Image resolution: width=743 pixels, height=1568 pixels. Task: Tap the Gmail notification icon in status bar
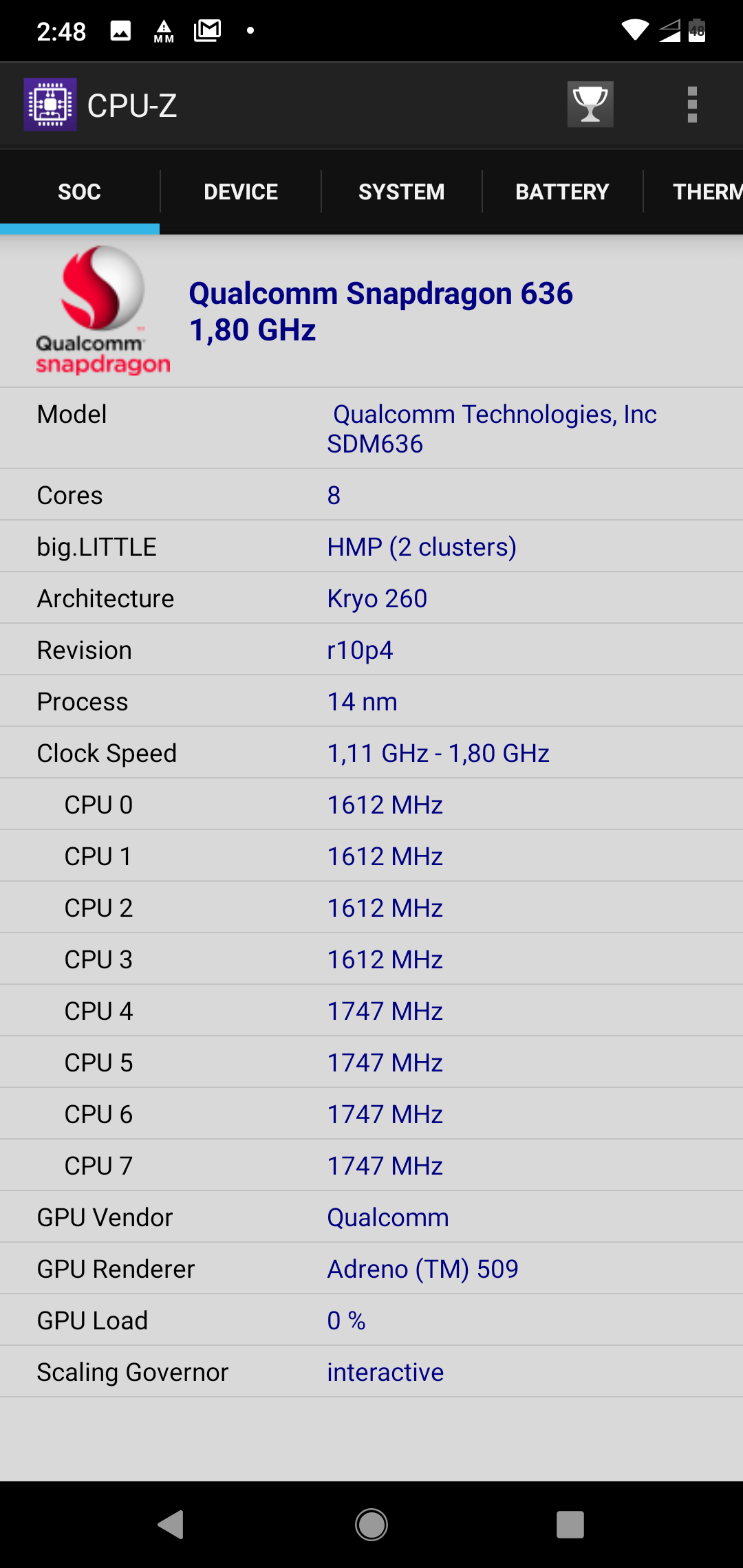[207, 30]
